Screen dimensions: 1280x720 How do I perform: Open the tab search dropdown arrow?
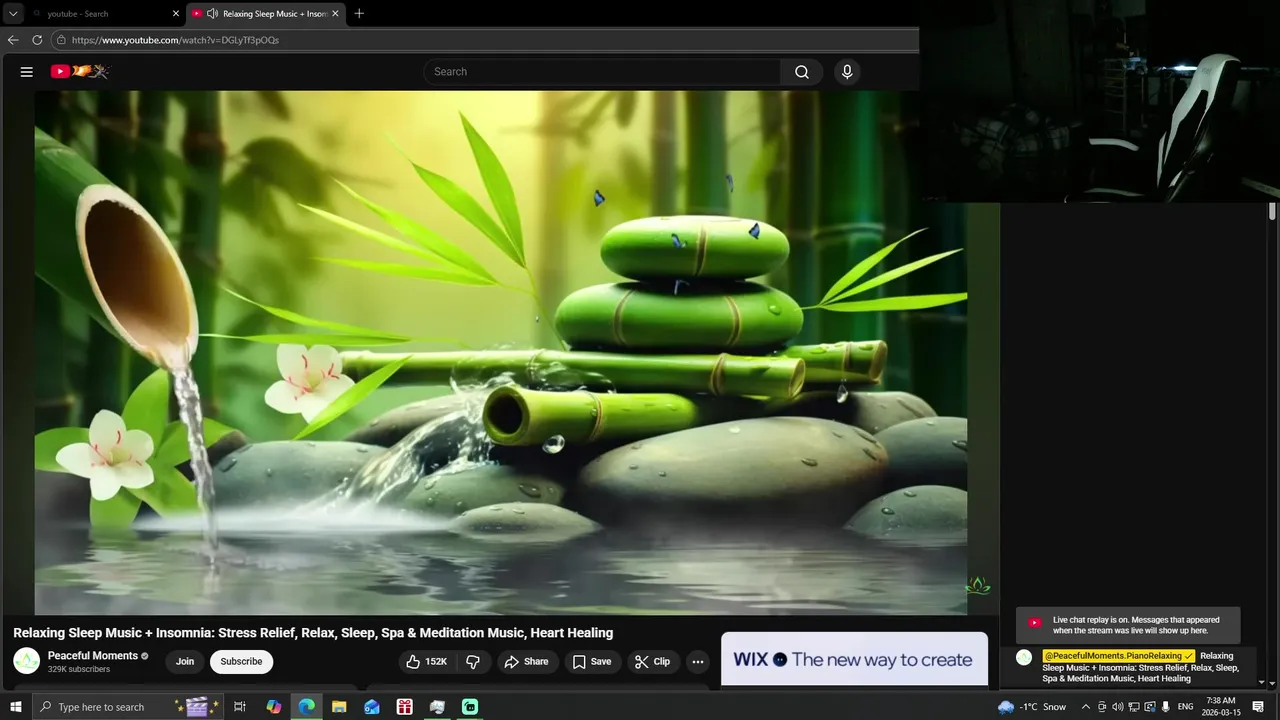(13, 14)
